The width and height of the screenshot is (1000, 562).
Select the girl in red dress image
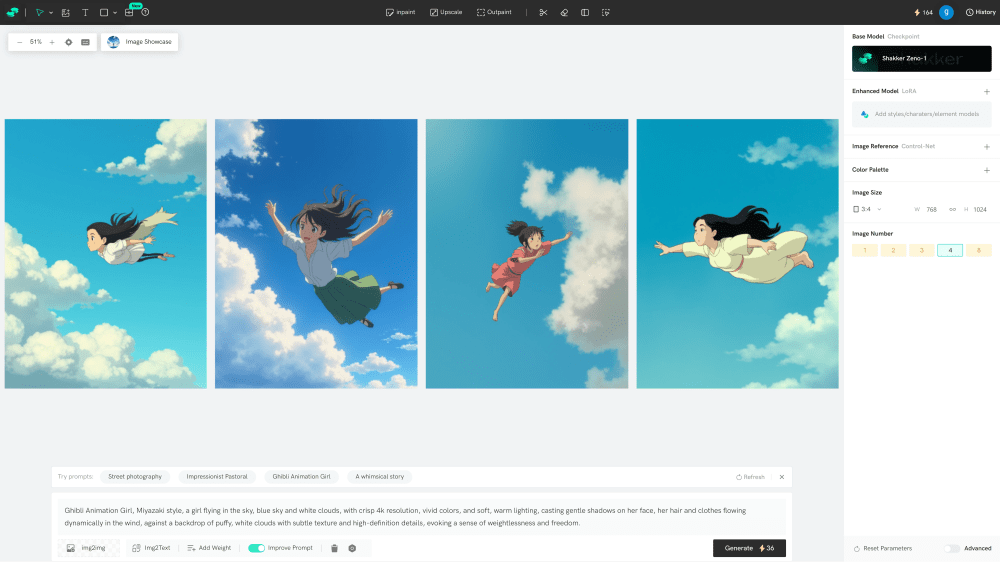point(527,254)
